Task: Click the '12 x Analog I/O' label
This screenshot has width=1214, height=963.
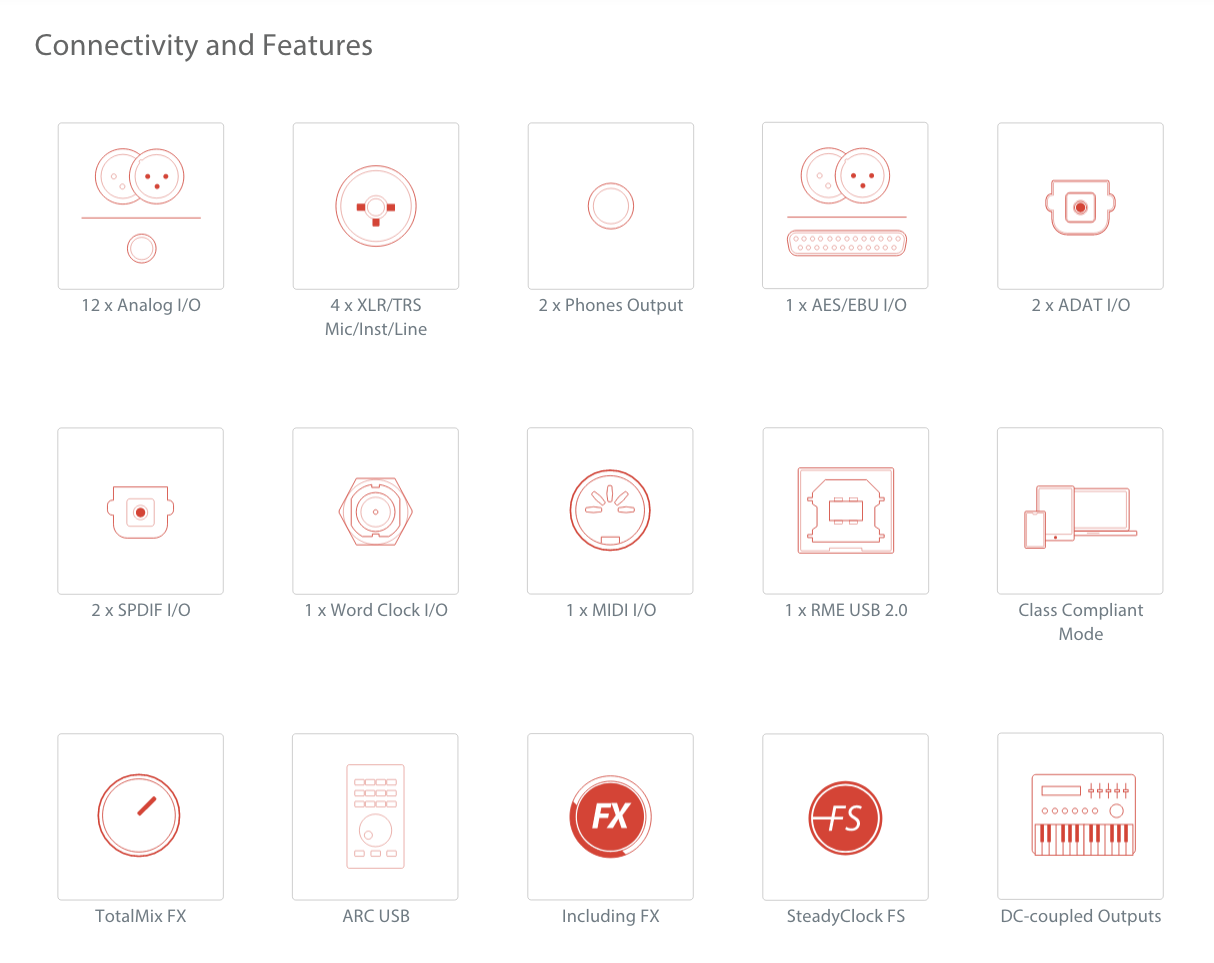Action: tap(141, 305)
